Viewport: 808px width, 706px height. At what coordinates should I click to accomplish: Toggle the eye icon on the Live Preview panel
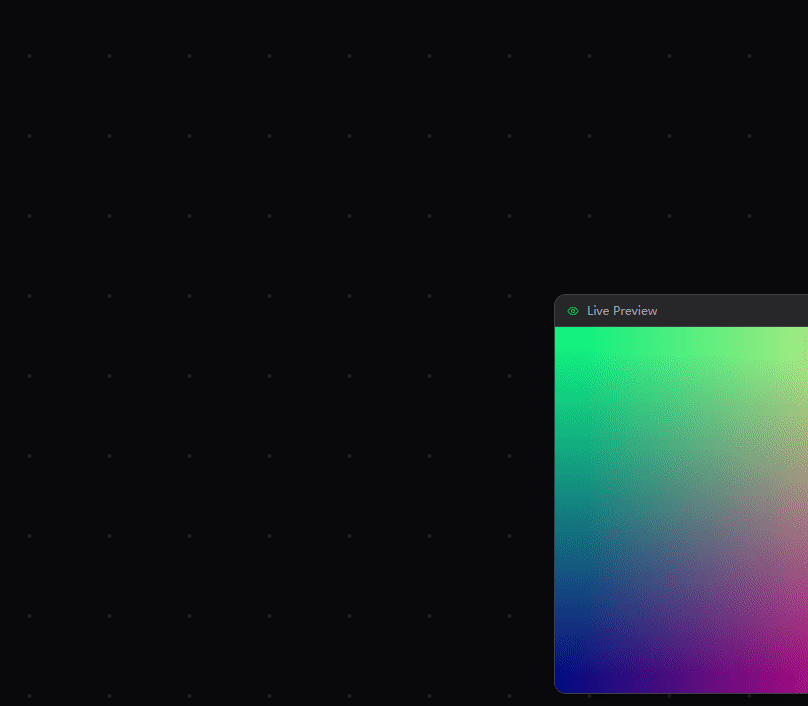point(572,311)
